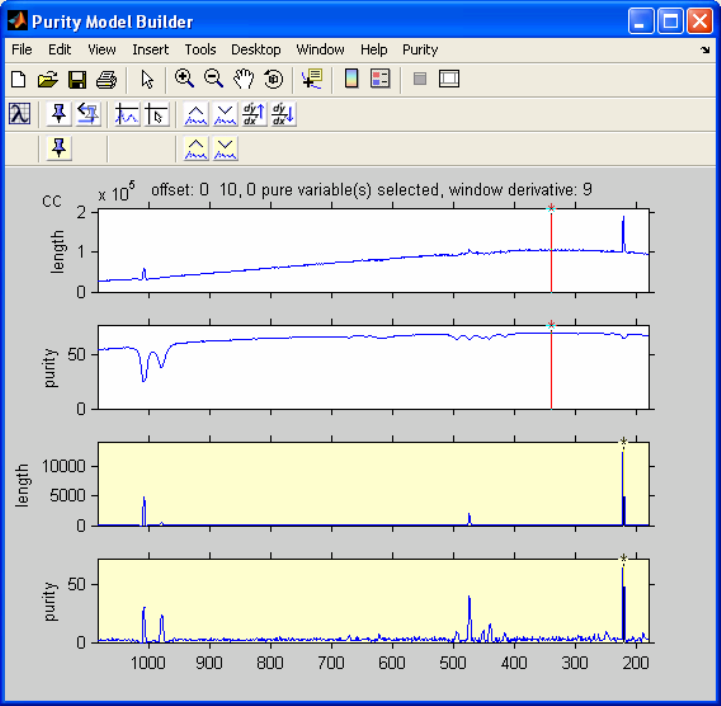721x706 pixels.
Task: Print the figure with the printer icon
Action: pyautogui.click(x=106, y=79)
